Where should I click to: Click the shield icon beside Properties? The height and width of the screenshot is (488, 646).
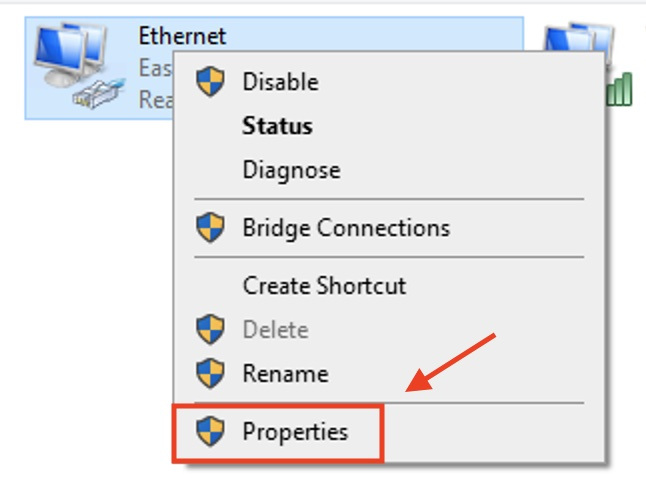point(210,431)
